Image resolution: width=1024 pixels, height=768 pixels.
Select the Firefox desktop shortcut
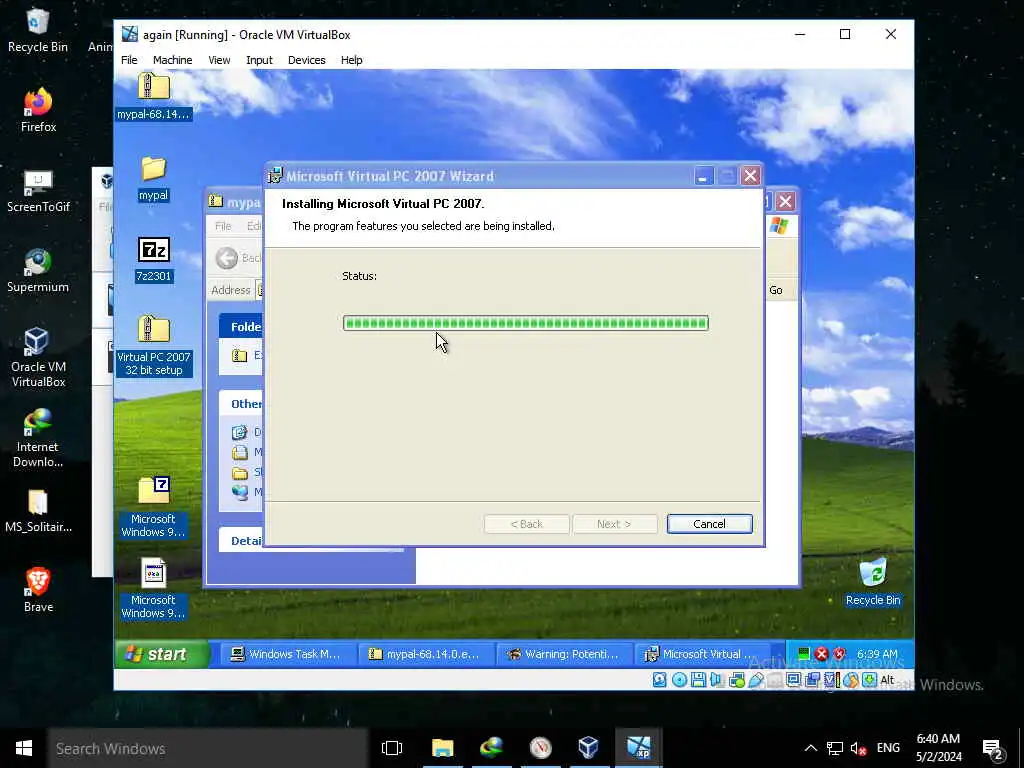[x=38, y=110]
